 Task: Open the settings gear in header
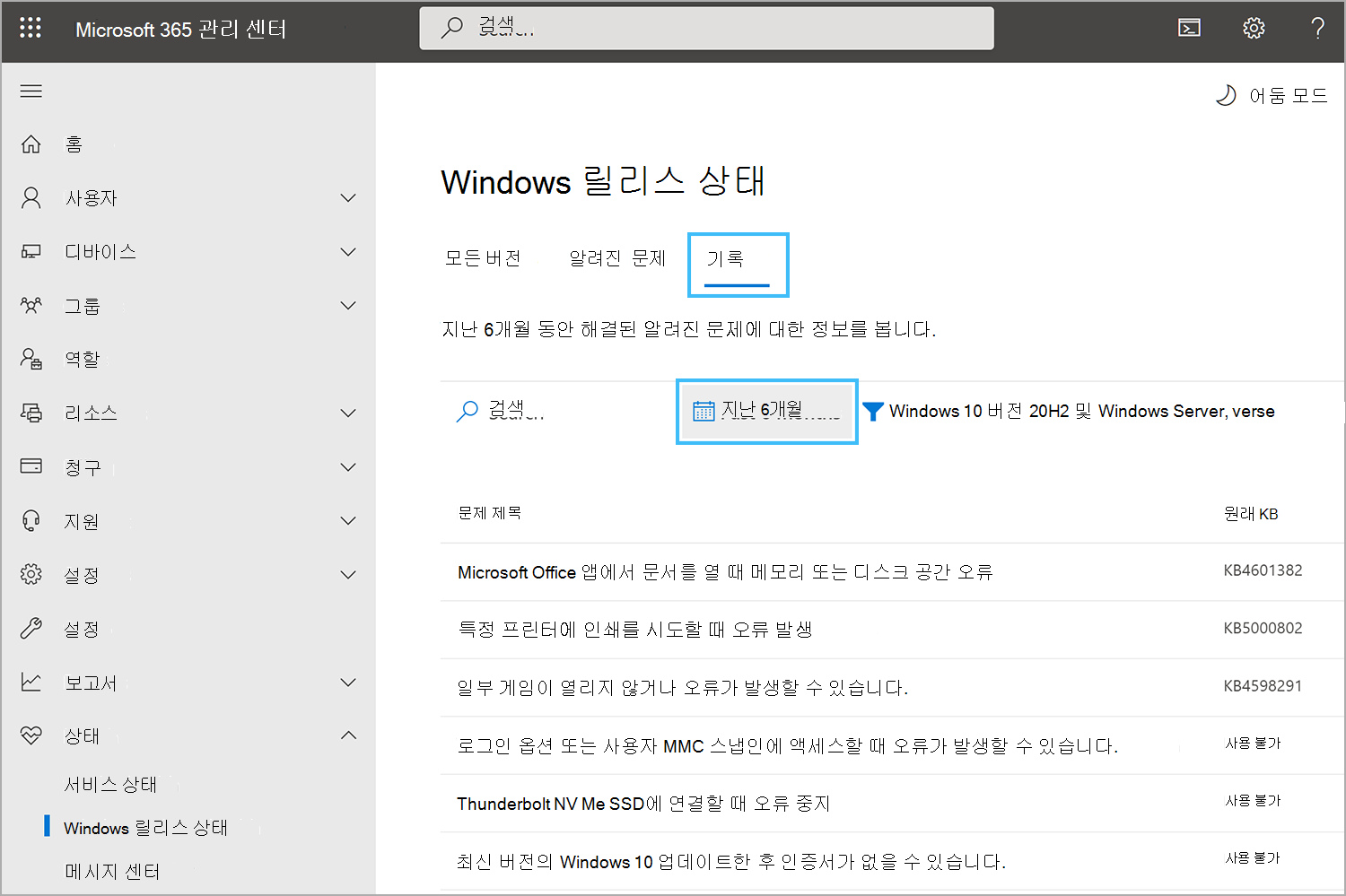coord(1254,29)
